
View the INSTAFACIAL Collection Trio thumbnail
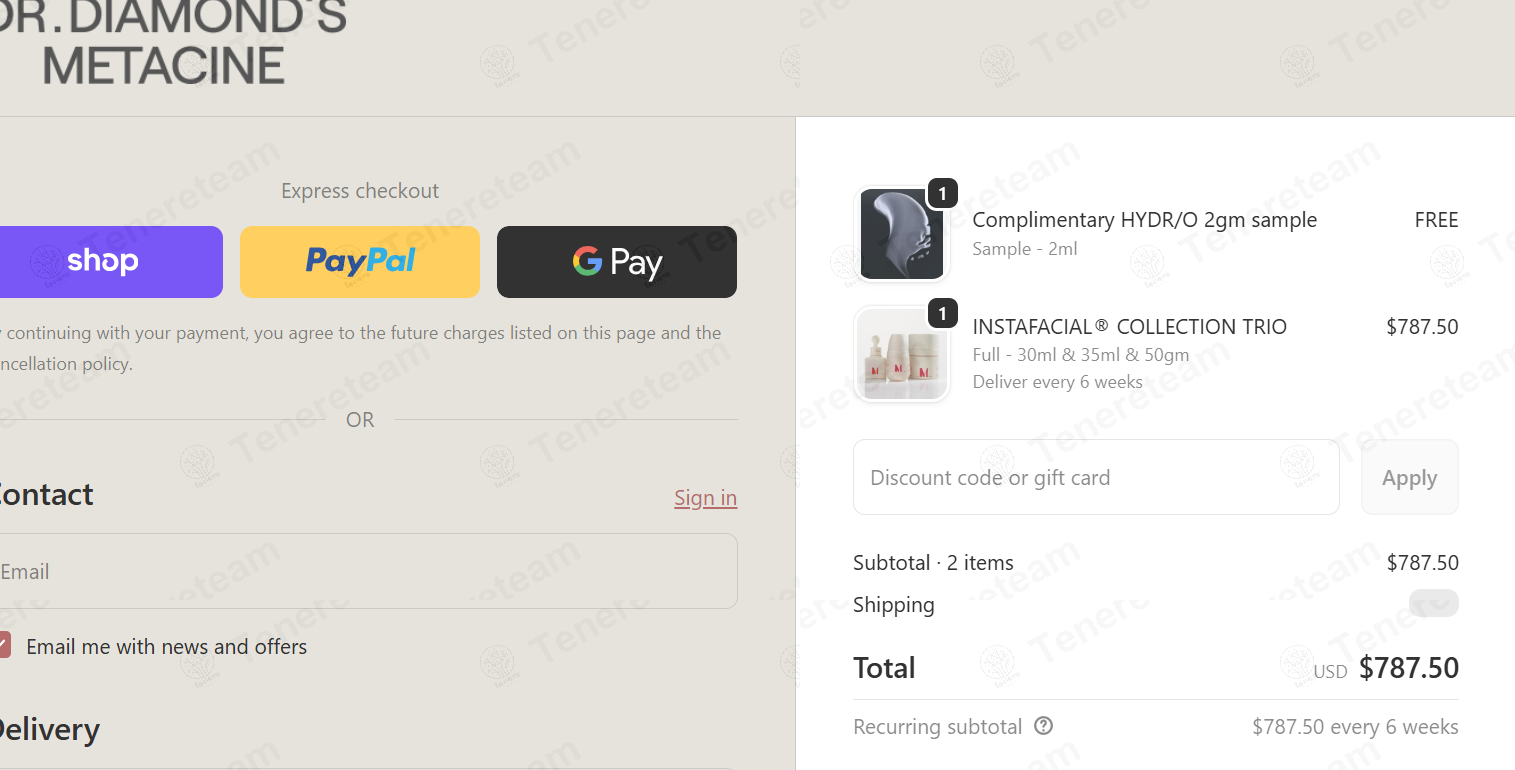point(902,354)
